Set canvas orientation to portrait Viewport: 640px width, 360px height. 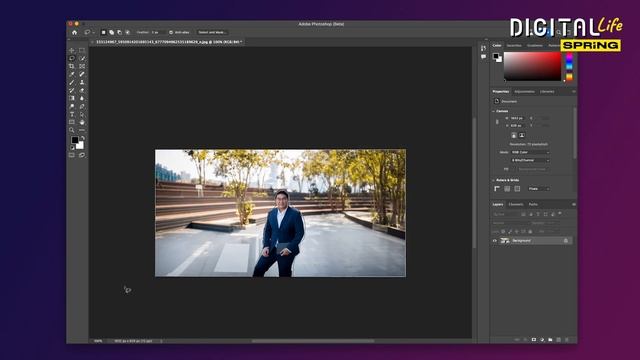[x=513, y=136]
